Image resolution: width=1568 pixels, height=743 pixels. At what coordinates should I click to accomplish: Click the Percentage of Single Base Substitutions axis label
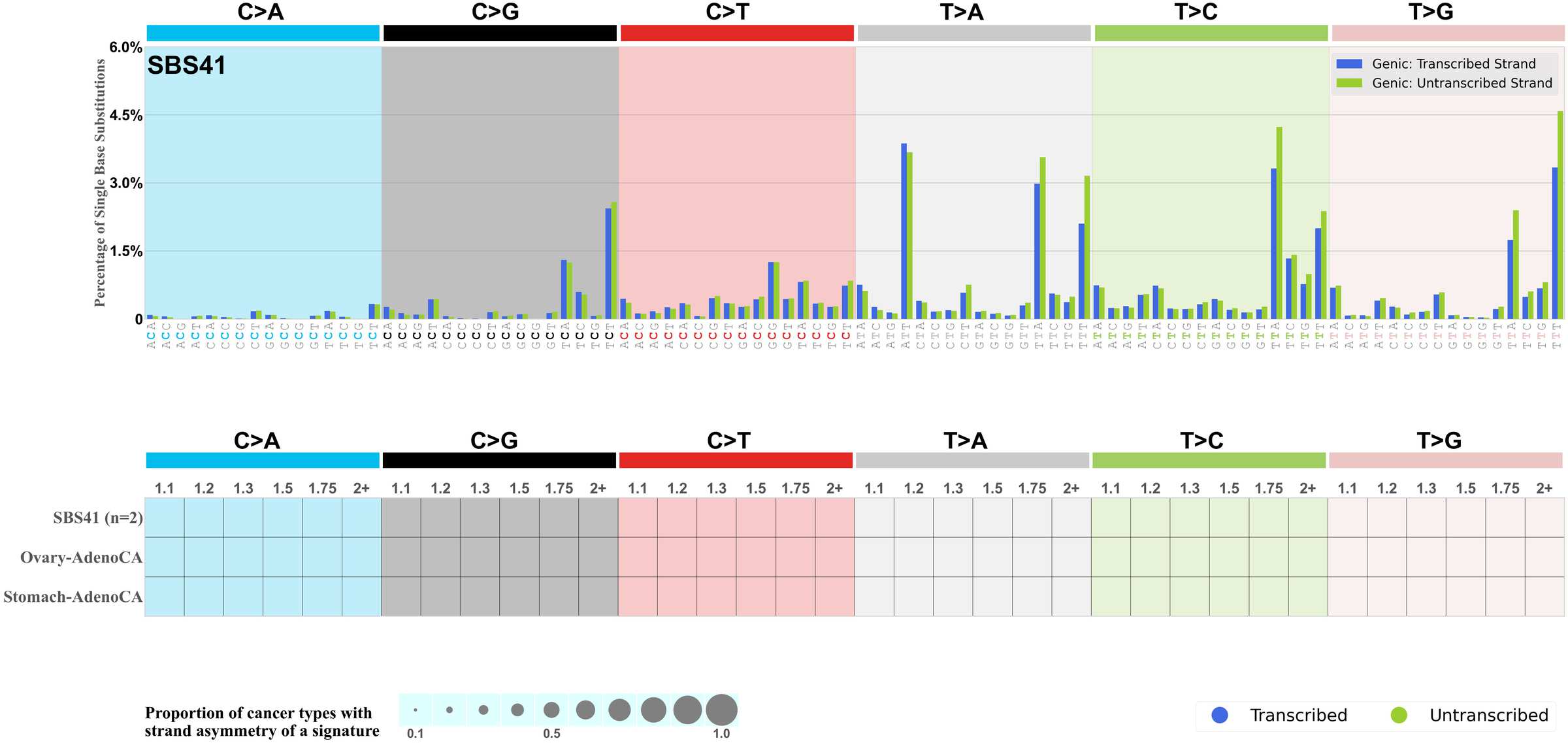[100, 183]
